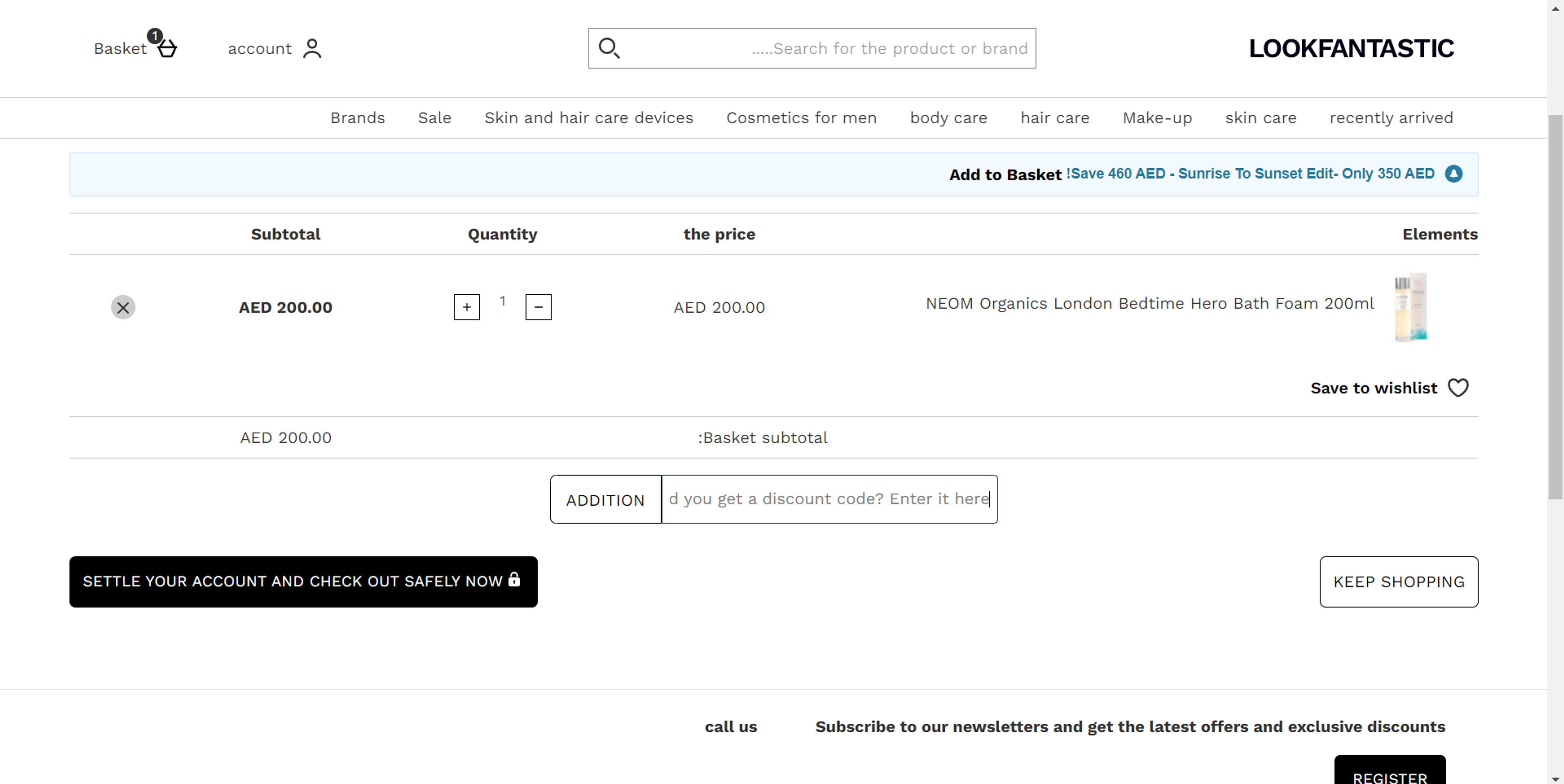Open the Sale menu
The width and height of the screenshot is (1564, 784).
tap(435, 118)
